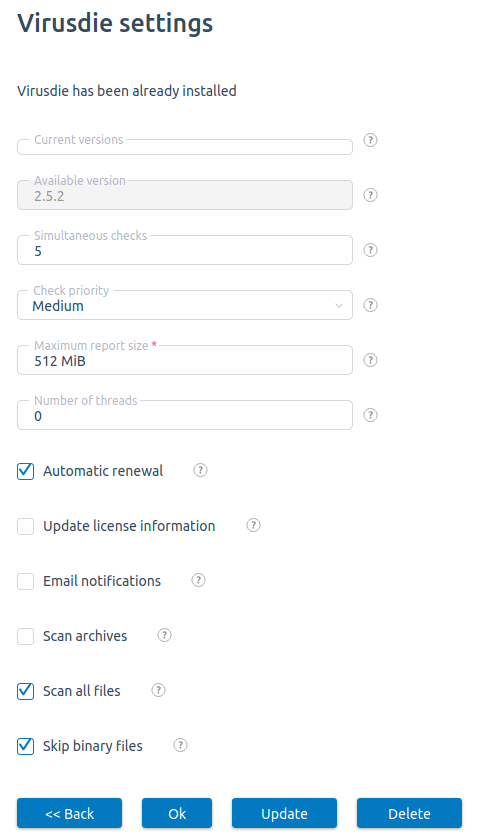Disable the Automatic renewal checkbox
485x840 pixels.
point(25,471)
